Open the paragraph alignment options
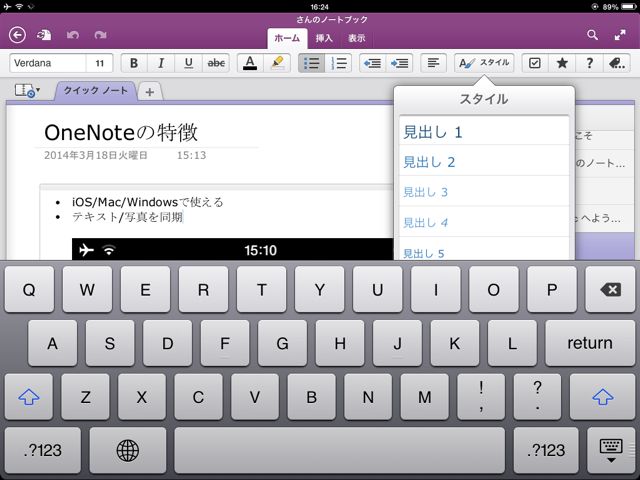This screenshot has width=640, height=480. click(433, 63)
